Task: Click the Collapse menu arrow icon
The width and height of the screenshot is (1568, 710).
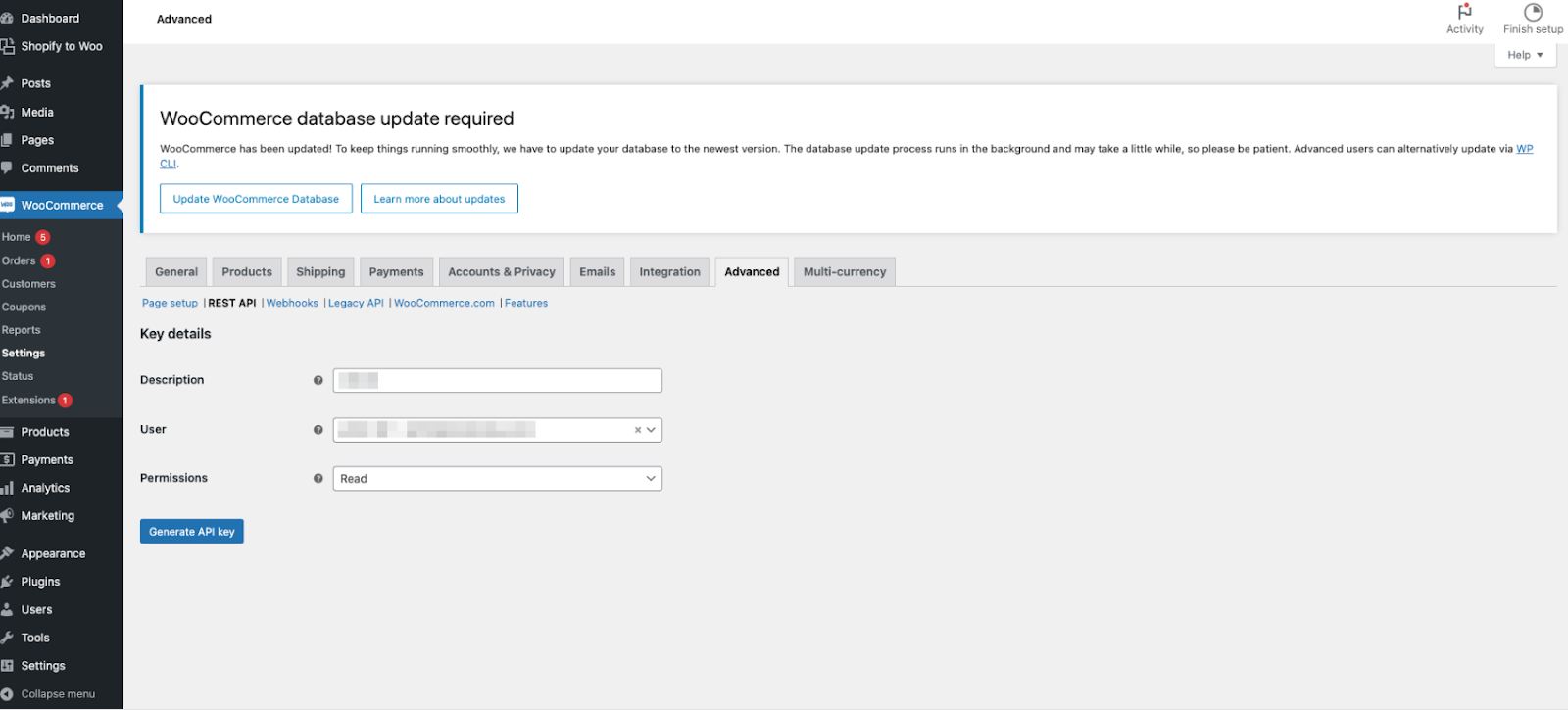Action: click(x=8, y=694)
